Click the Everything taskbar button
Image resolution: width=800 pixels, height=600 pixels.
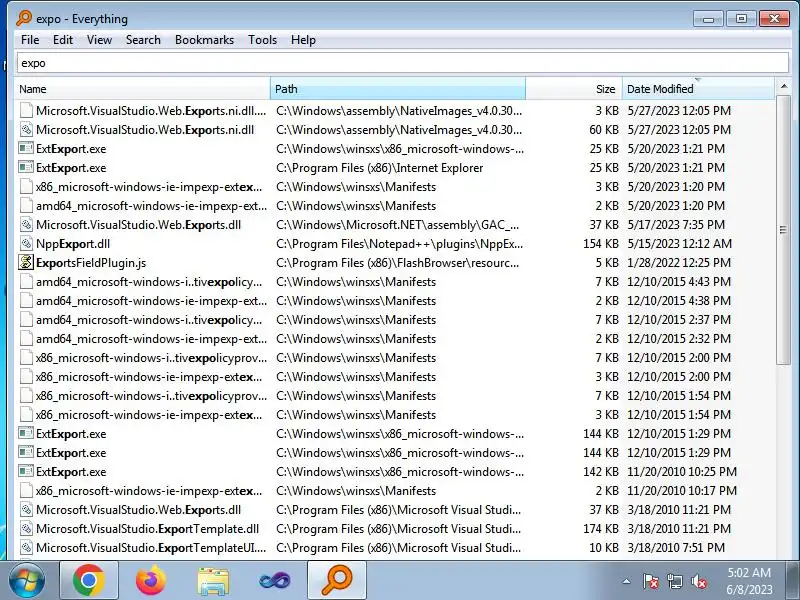coord(337,580)
